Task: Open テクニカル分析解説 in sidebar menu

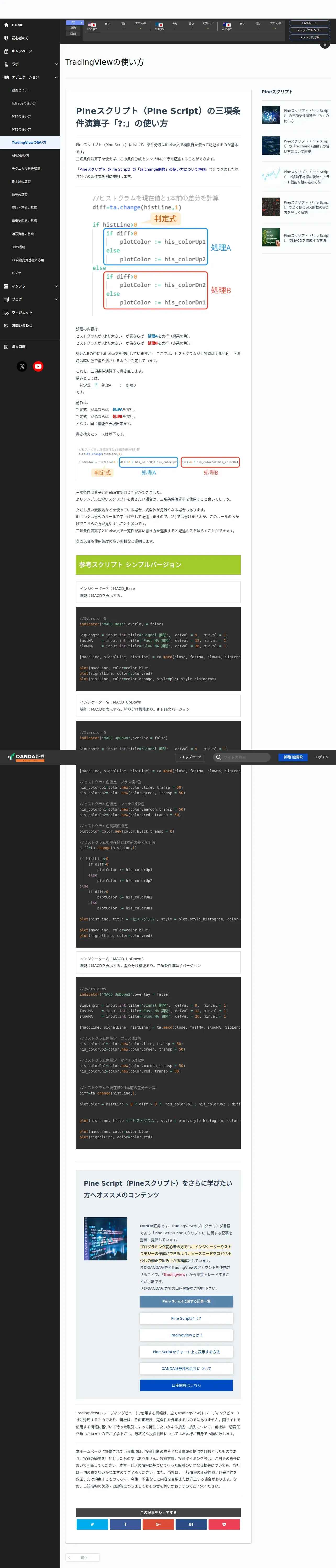Action: (x=30, y=169)
